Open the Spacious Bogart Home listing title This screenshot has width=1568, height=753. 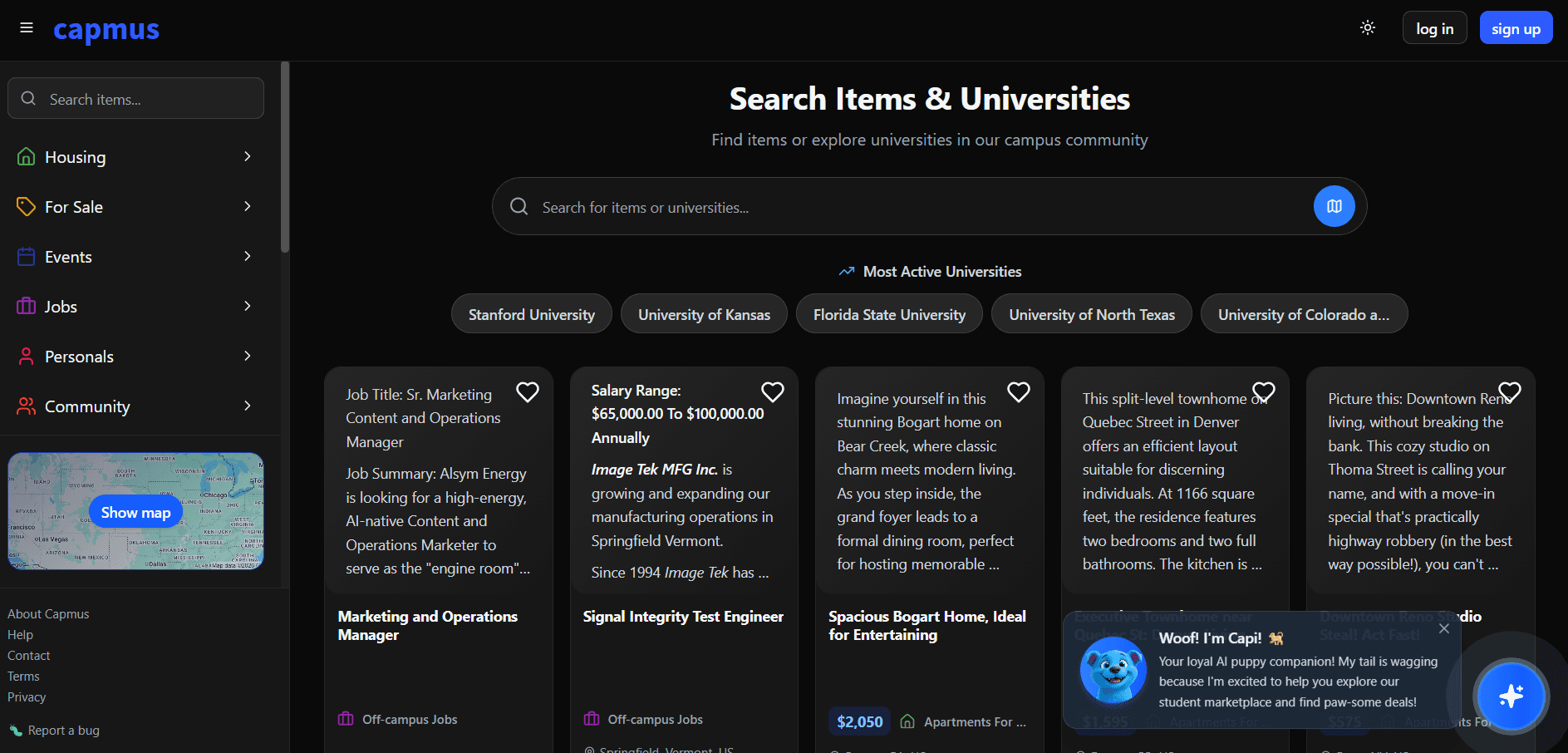click(927, 625)
